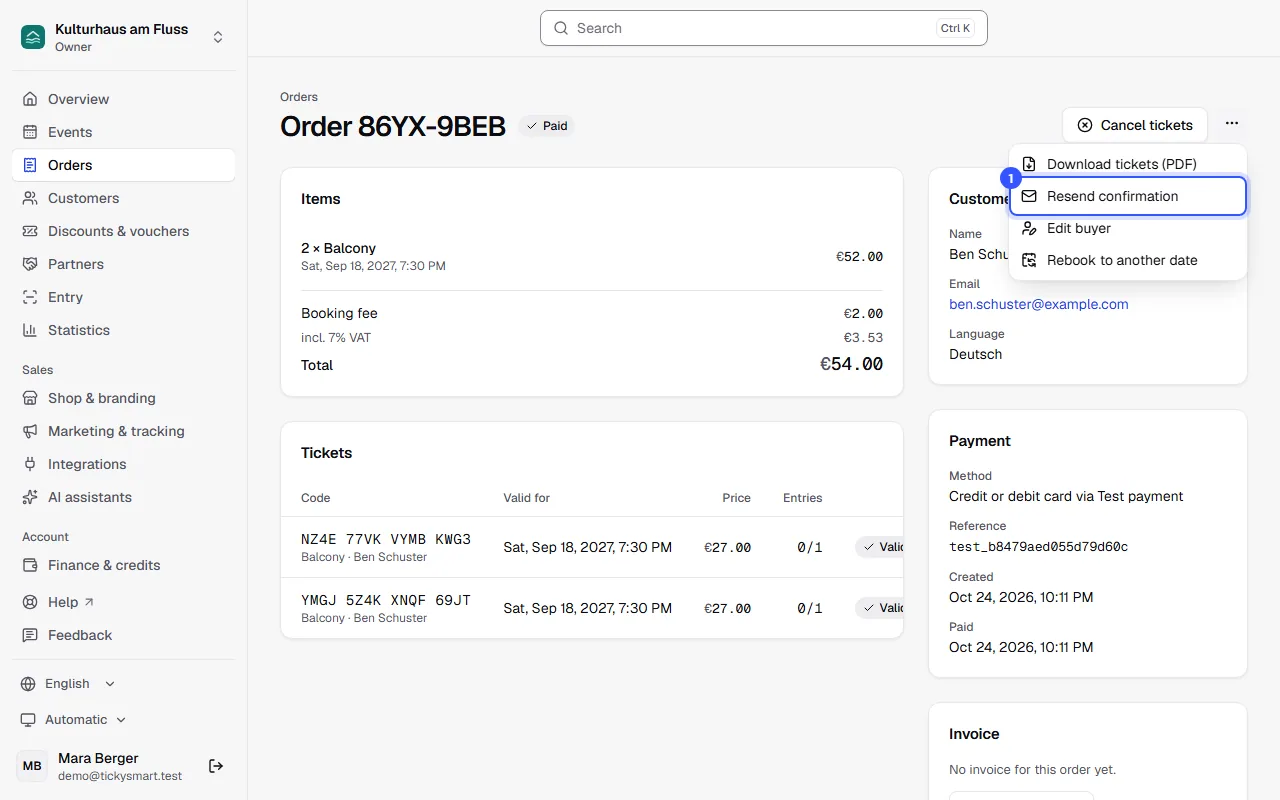1280x800 pixels.
Task: Select Edit buyer menu entry
Action: [x=1128, y=228]
